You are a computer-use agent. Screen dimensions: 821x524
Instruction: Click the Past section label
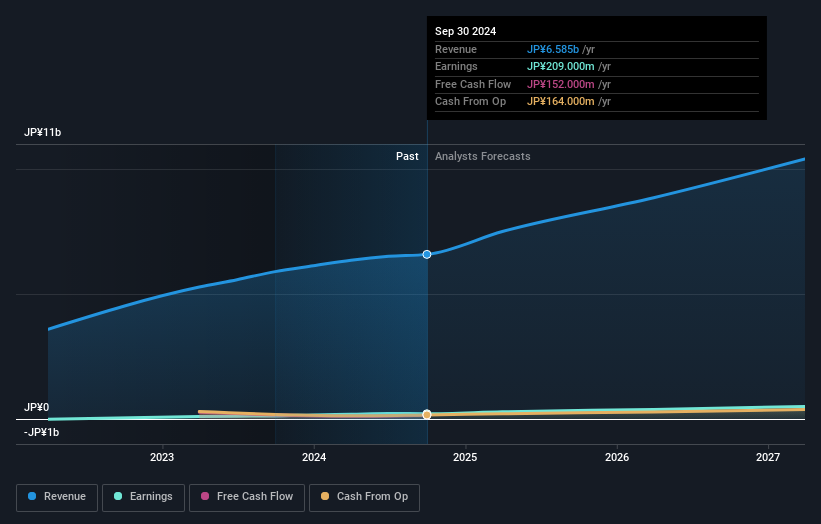click(x=407, y=156)
